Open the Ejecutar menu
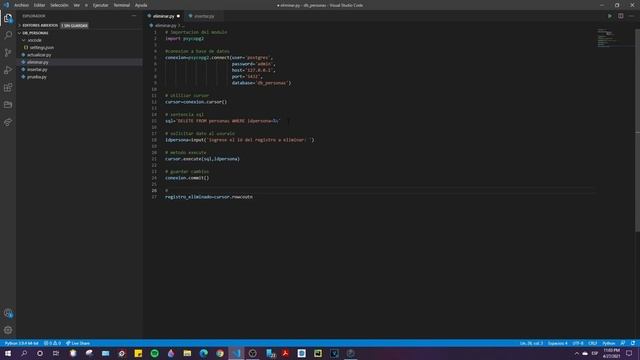Screen dimensions: 640x360 [x=100, y=5]
